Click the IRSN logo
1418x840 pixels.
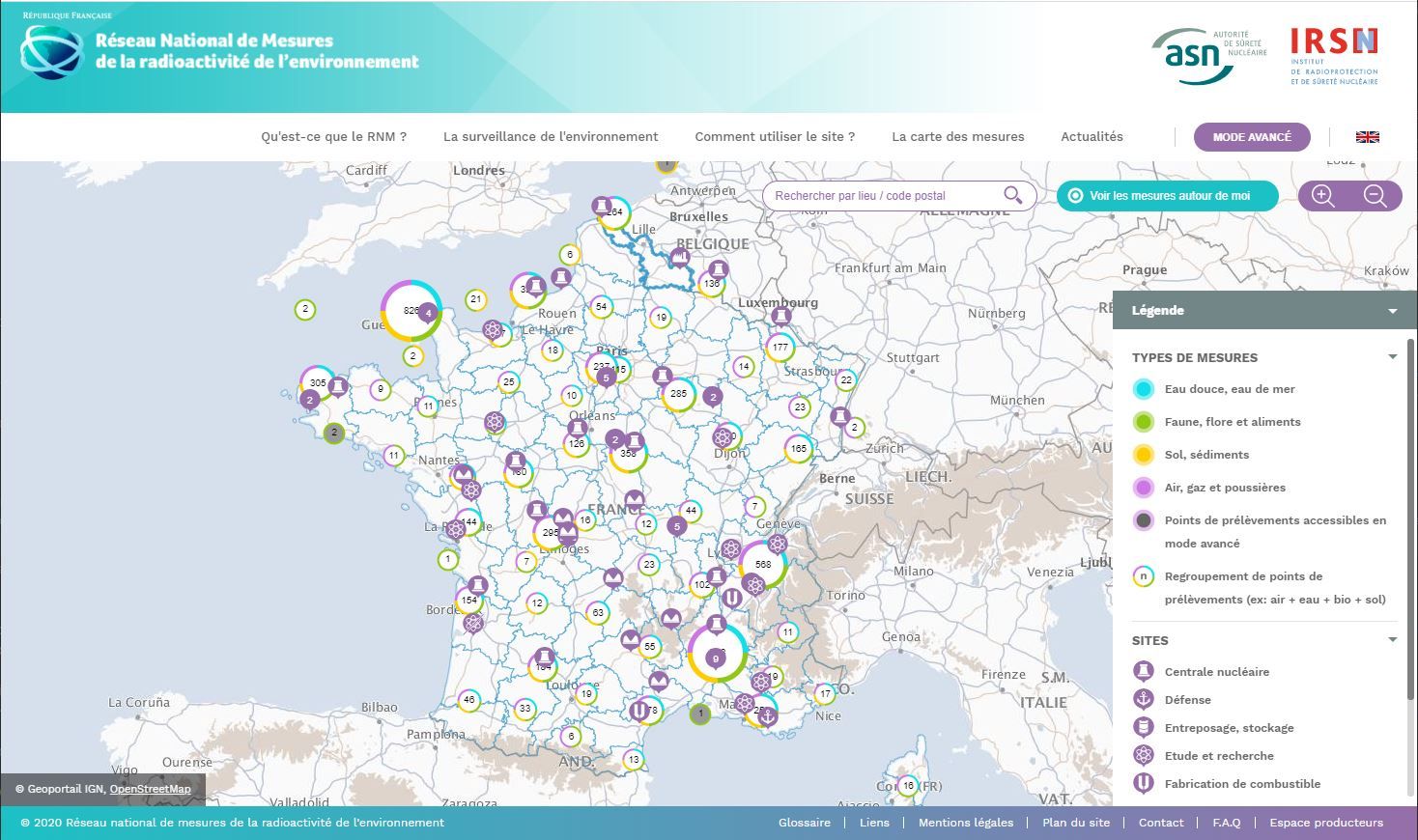pyautogui.click(x=1334, y=55)
